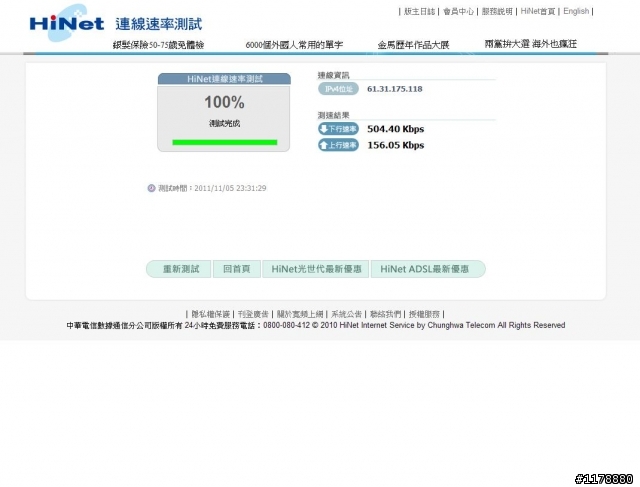The height and width of the screenshot is (487, 640).
Task: Open 銀髮保險50-75歲免體檢 banner link
Action: tap(158, 45)
